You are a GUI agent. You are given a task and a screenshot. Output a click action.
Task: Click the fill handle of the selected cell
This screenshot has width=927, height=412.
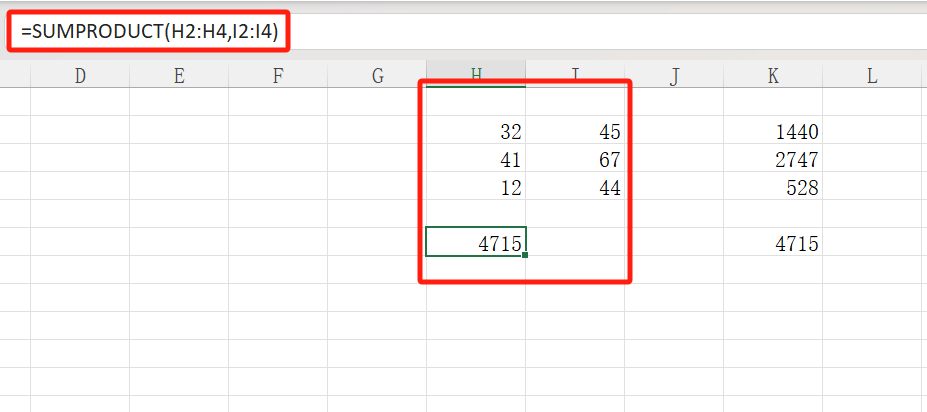(x=525, y=256)
